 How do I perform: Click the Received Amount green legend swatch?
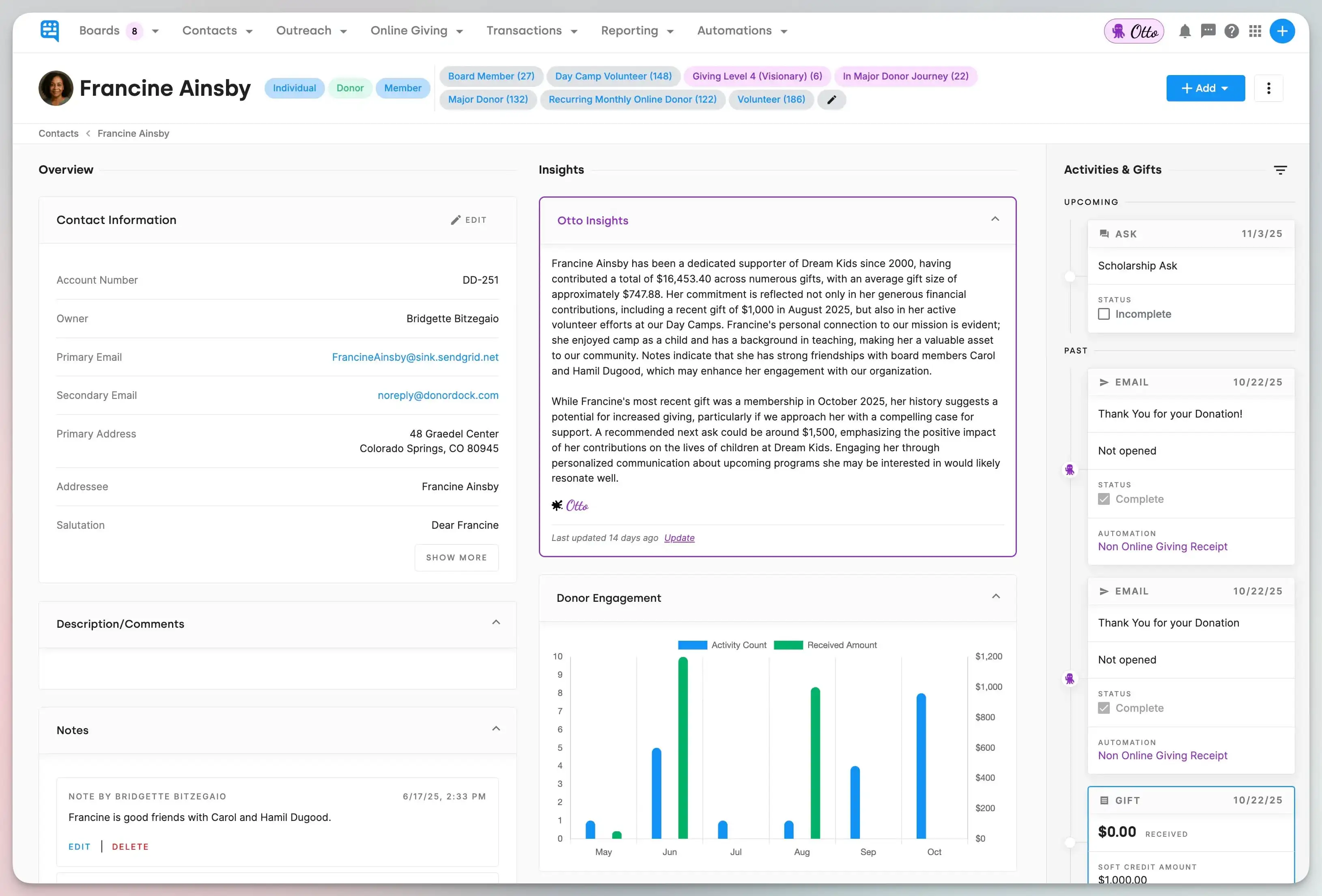tap(788, 645)
